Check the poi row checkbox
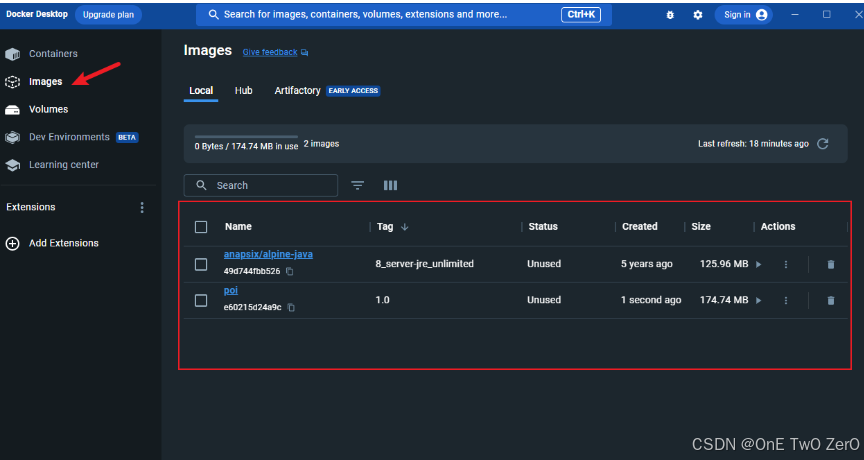Screen dimensions: 864x460 click(201, 300)
